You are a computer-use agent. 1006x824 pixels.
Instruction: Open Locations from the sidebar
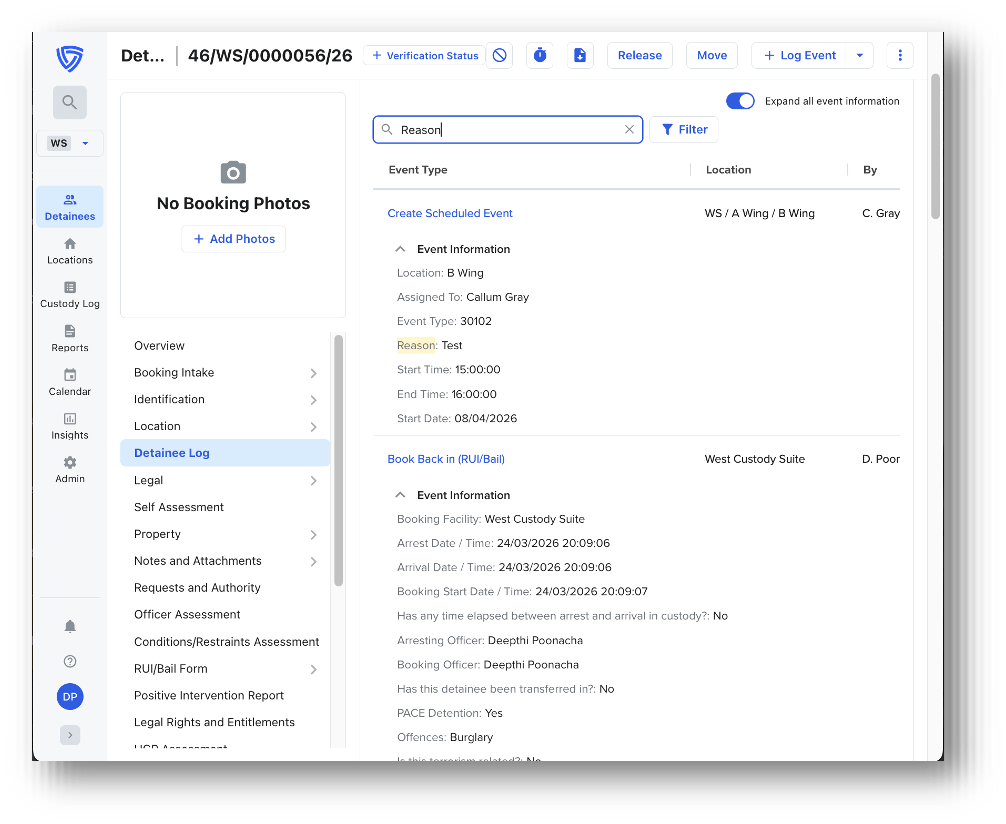click(69, 251)
